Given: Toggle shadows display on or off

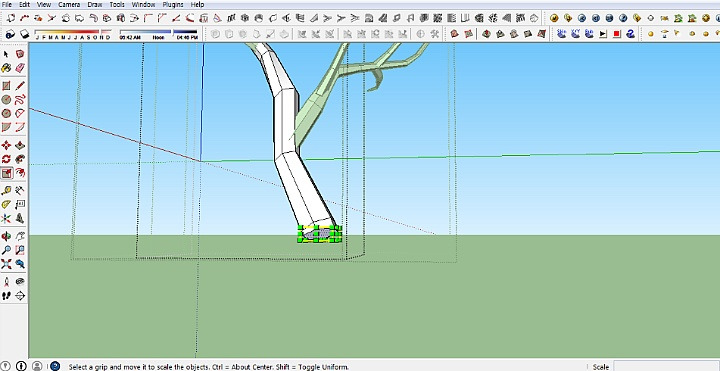Looking at the screenshot, I should tap(25, 34).
